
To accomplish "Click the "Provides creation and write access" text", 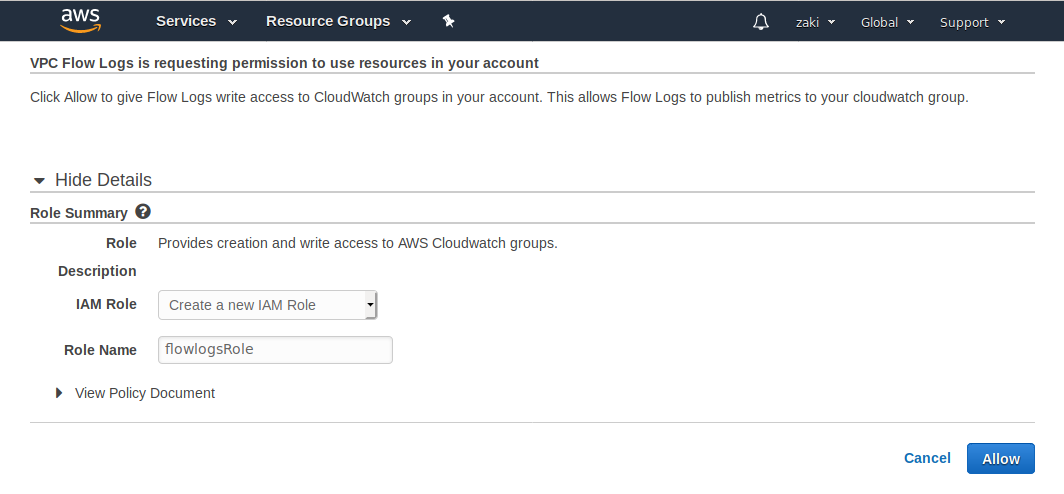I will (x=357, y=242).
